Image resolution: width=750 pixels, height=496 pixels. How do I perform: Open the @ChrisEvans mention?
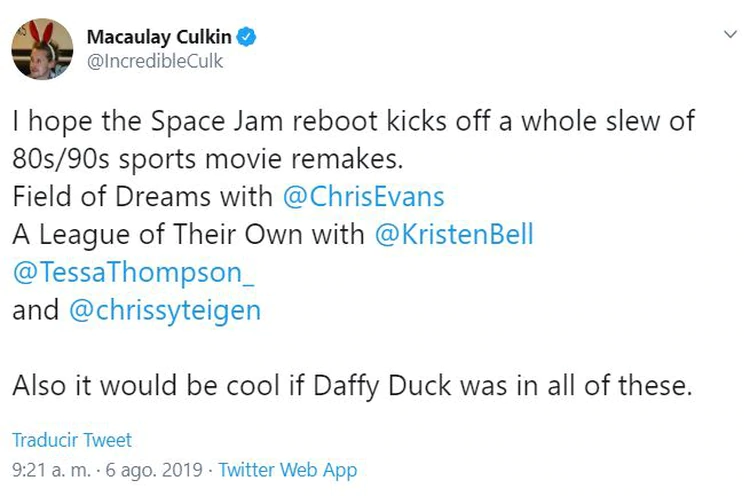(364, 197)
